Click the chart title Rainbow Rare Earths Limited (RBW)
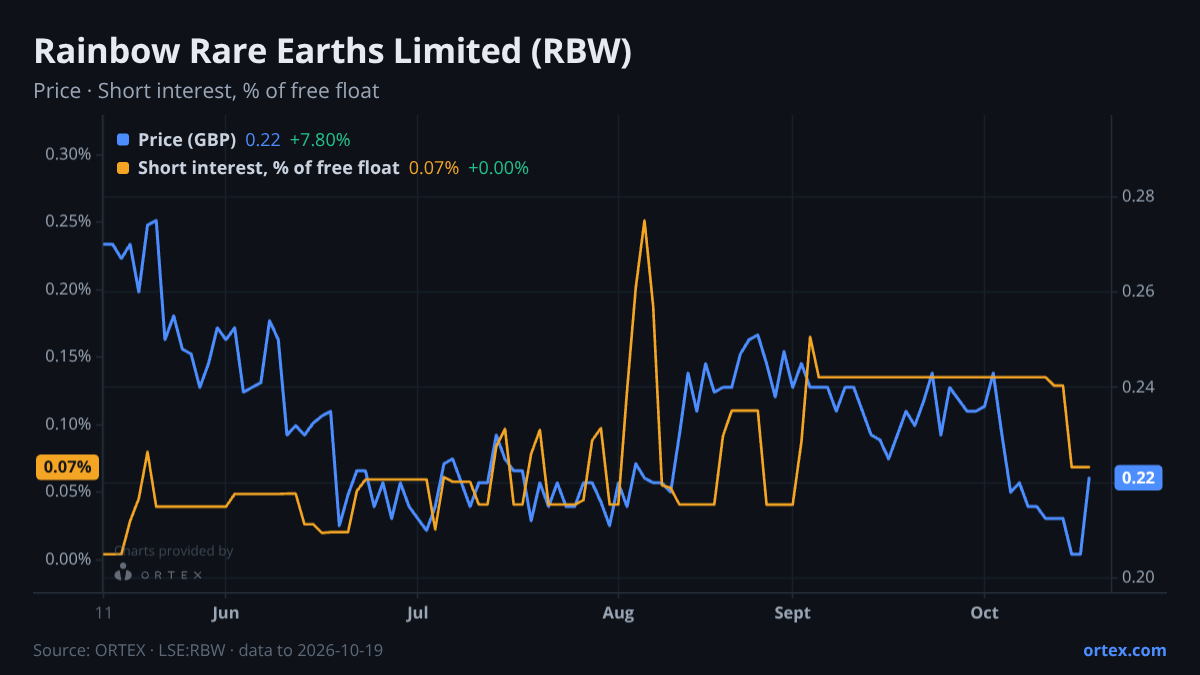Screen dimensions: 1200x675 332,52
